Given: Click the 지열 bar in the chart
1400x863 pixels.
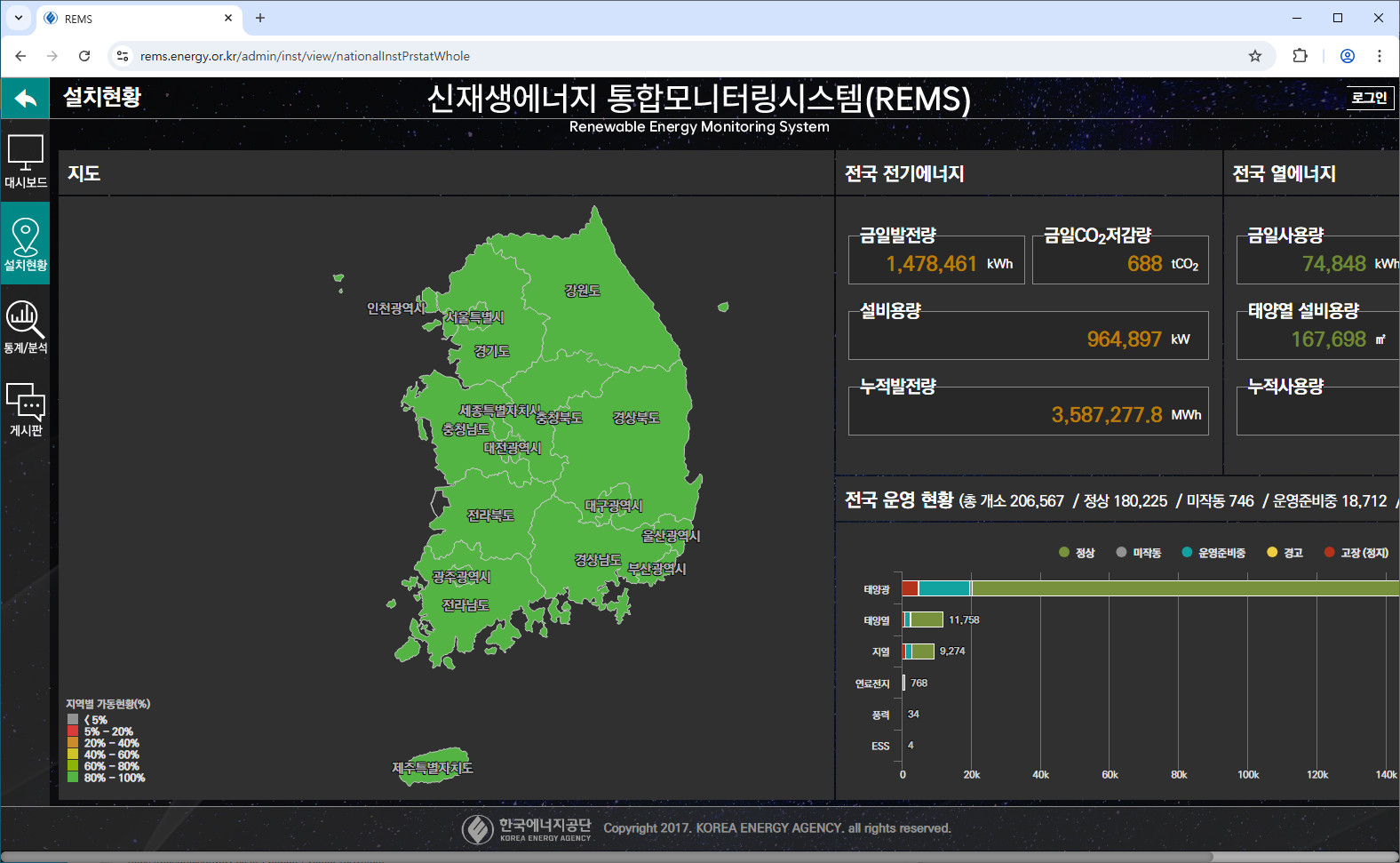Looking at the screenshot, I should (919, 651).
